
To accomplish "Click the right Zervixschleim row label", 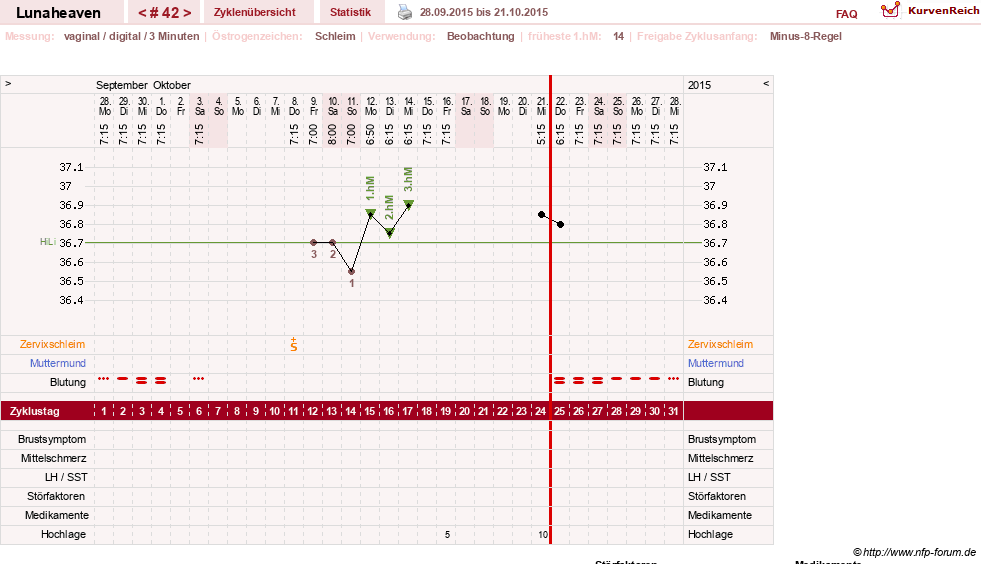I will (720, 344).
